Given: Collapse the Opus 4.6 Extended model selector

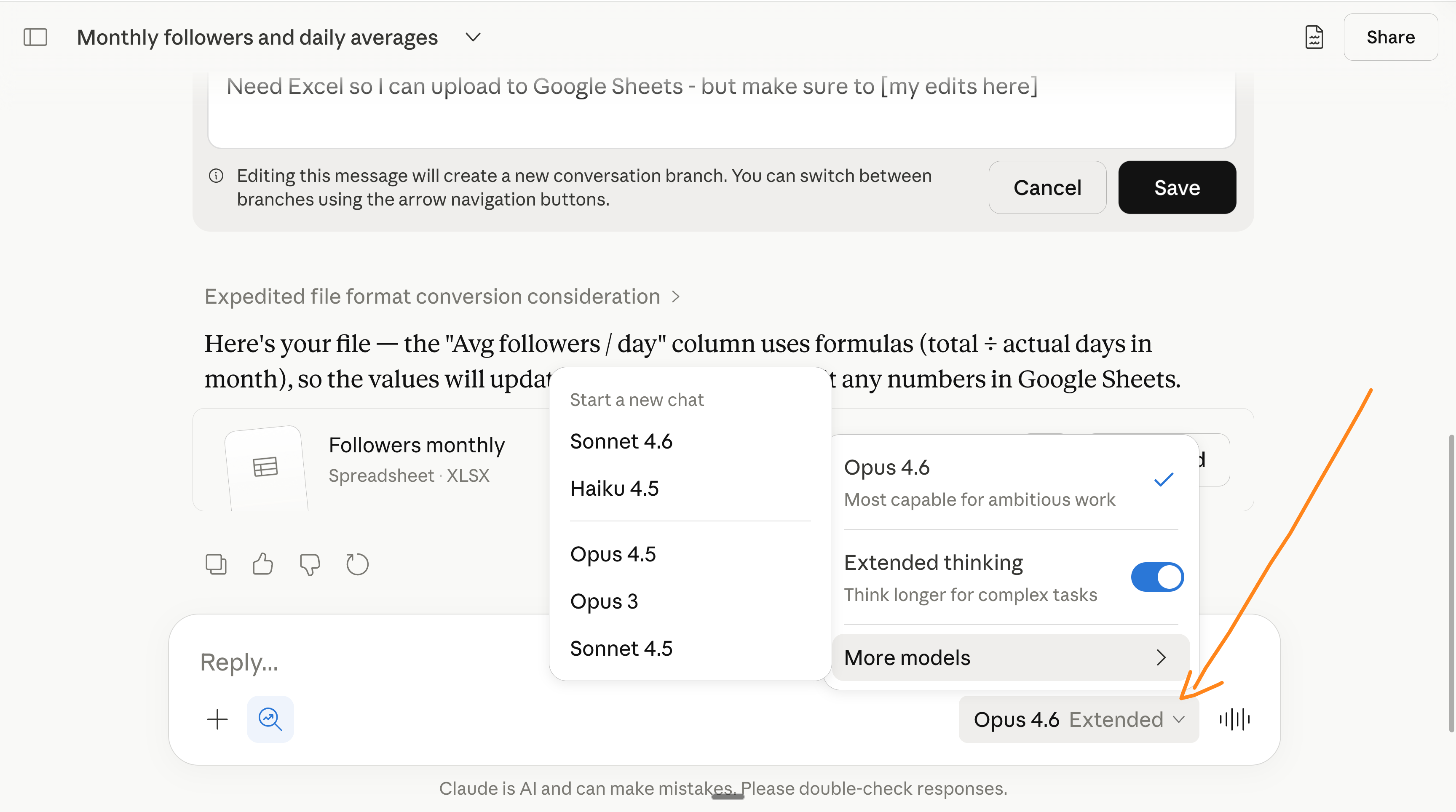Looking at the screenshot, I should tap(1079, 719).
